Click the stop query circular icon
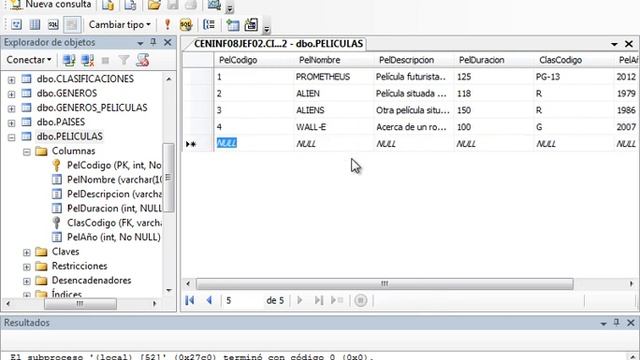The image size is (640, 360). coord(360,300)
